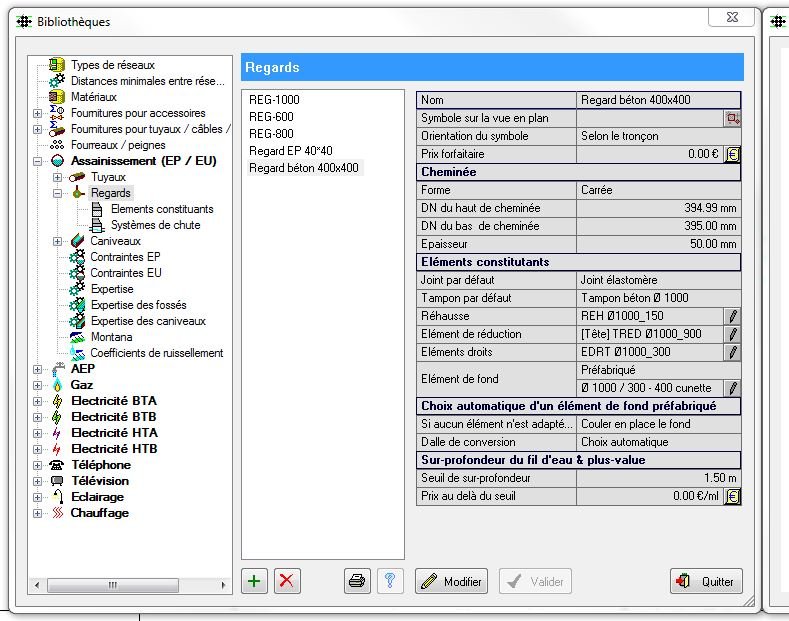Click the Modifier button
The height and width of the screenshot is (621, 789).
coord(451,581)
